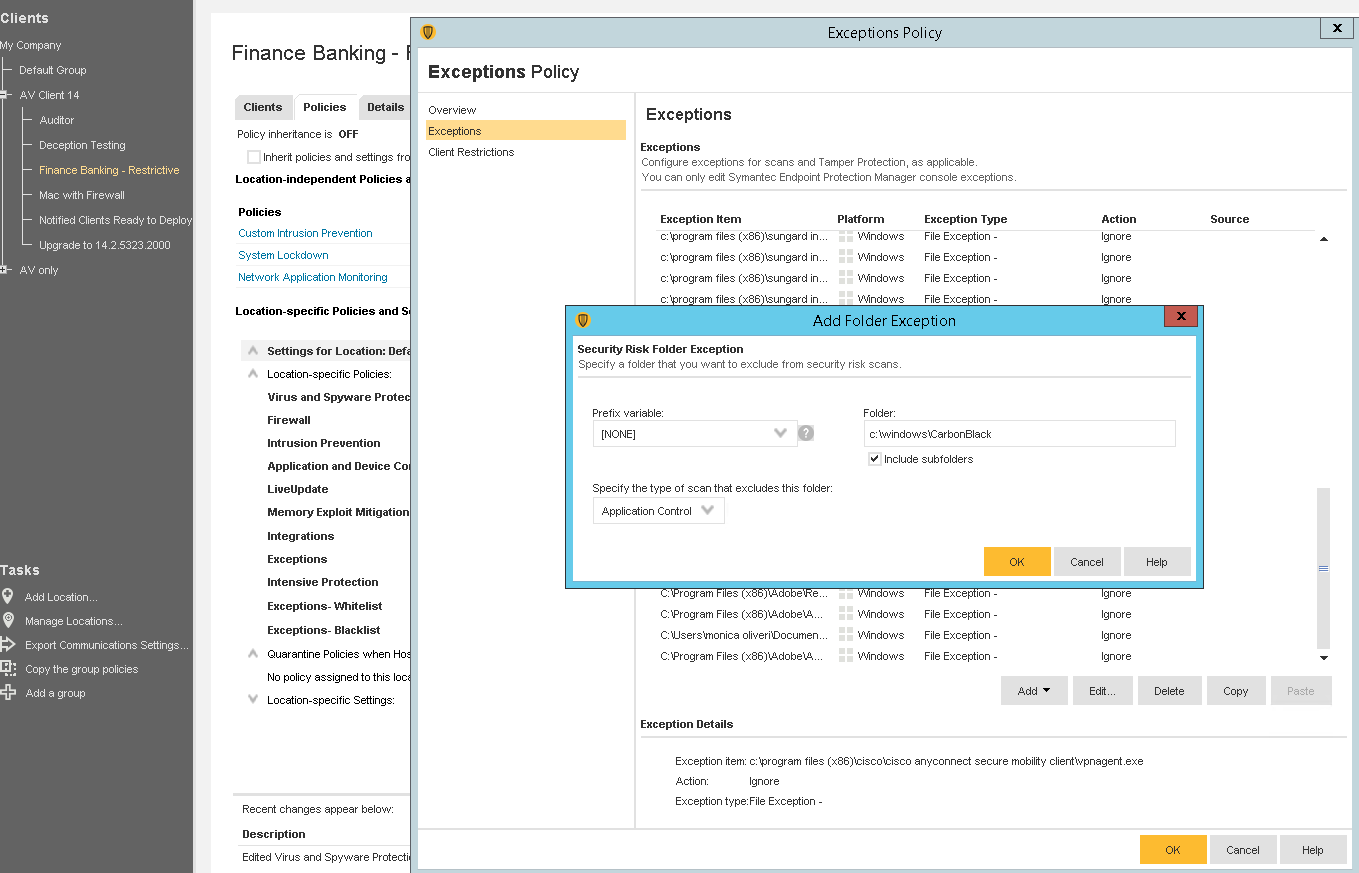Image resolution: width=1359 pixels, height=873 pixels.
Task: Expand the Location-specific Settings chevron
Action: click(253, 700)
